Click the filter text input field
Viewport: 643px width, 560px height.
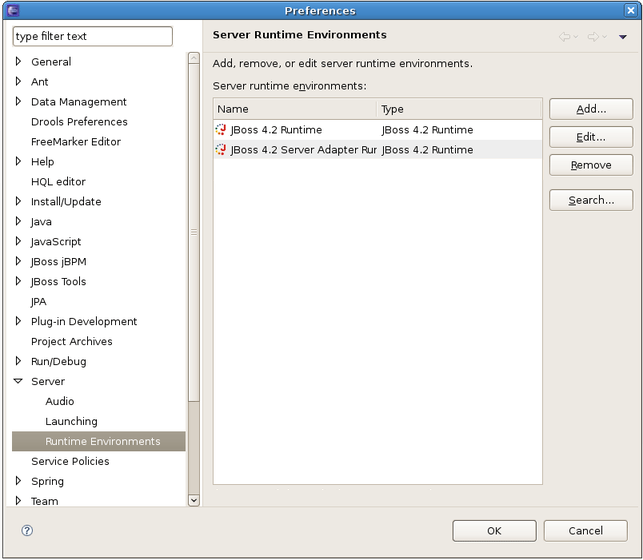[92, 37]
